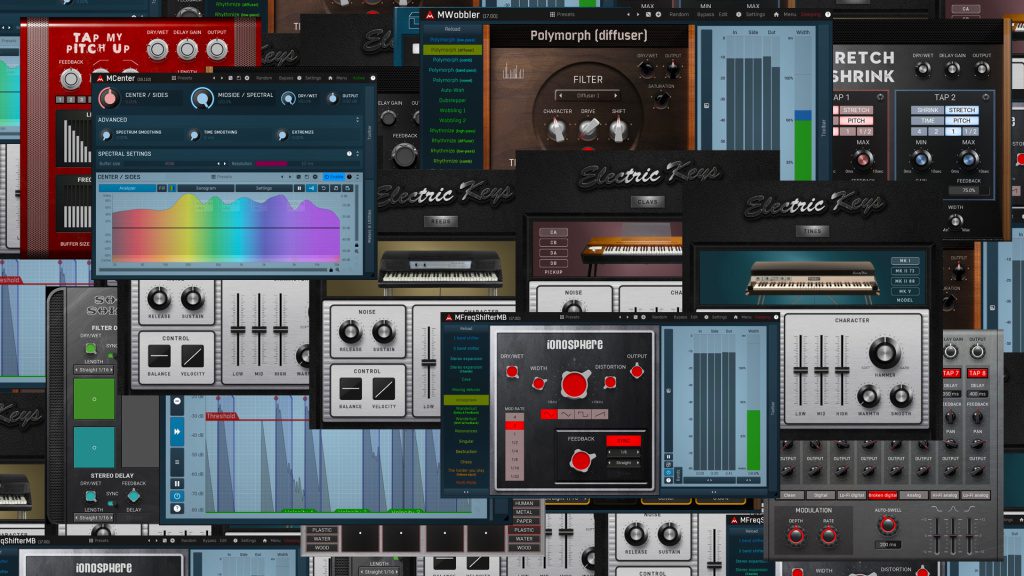The image size is (1024, 576).
Task: Pause the MCenter analyzer display
Action: 300,188
